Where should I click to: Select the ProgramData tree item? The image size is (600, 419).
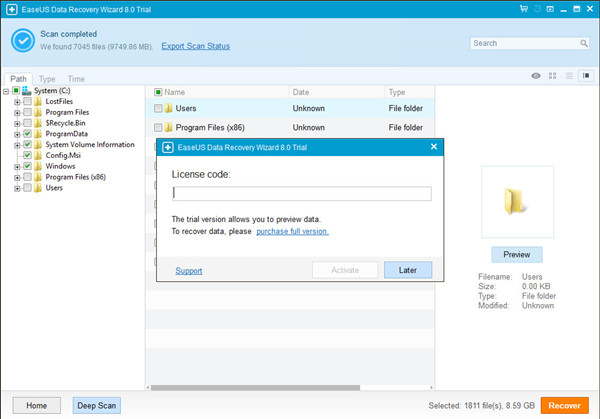67,134
